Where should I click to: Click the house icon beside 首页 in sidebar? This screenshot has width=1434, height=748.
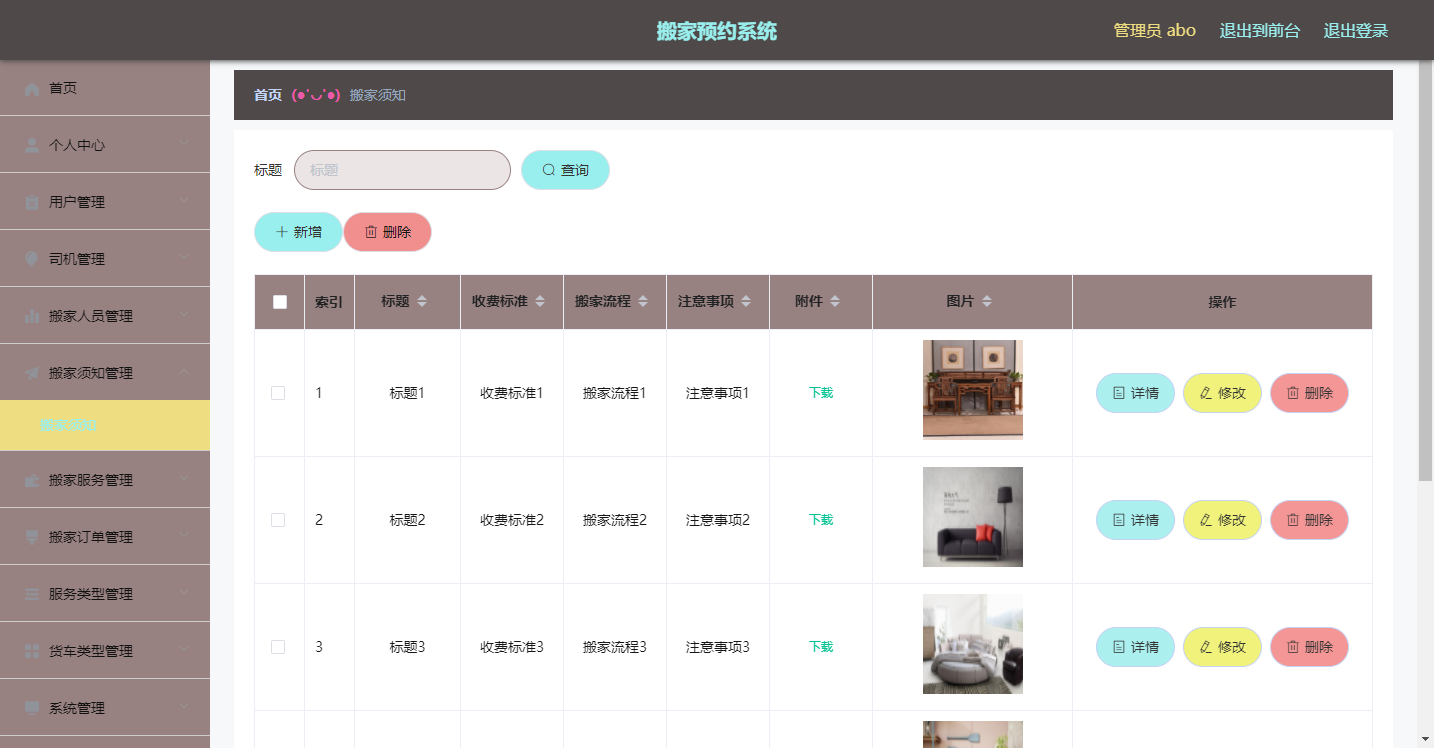tap(32, 89)
